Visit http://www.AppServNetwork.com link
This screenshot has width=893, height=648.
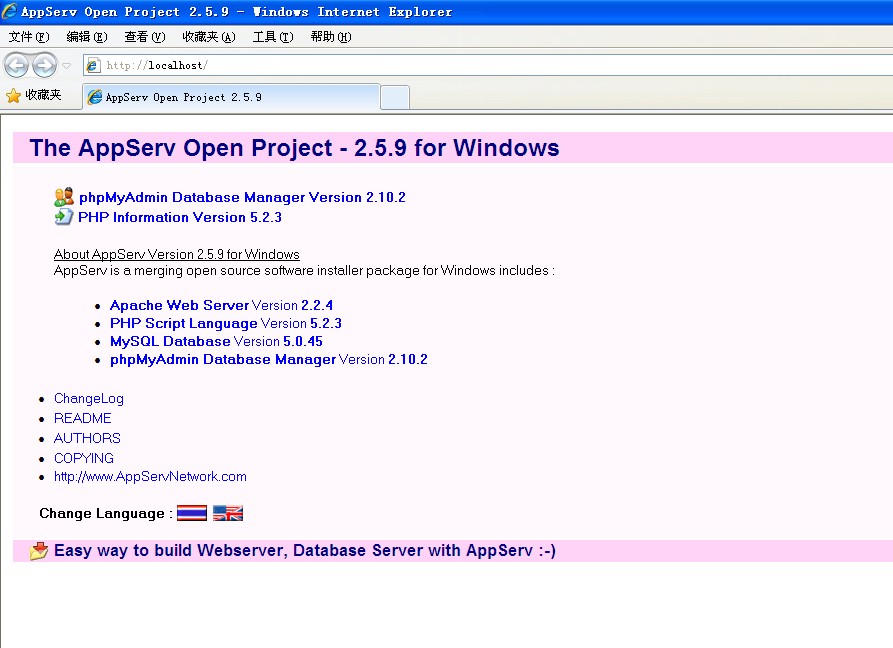pos(150,477)
